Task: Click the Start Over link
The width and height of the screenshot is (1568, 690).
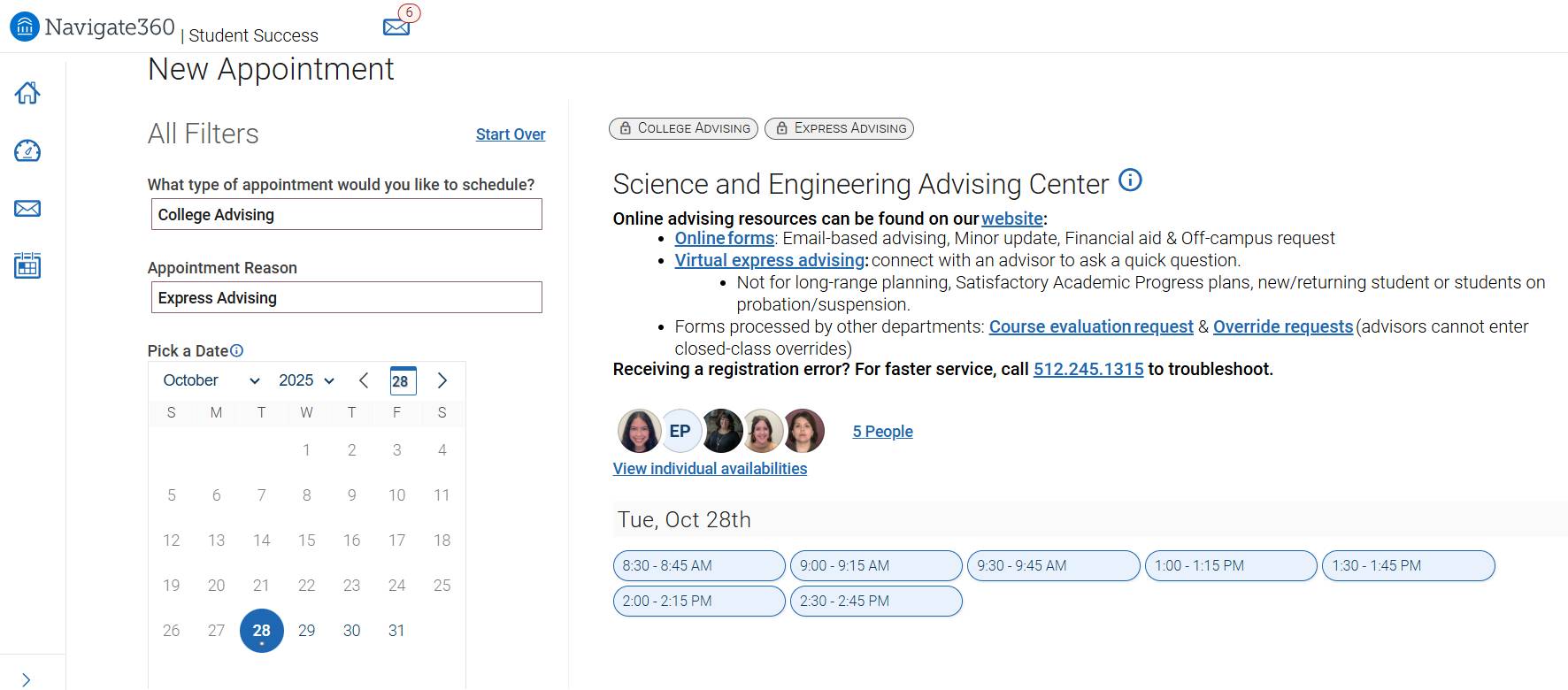Action: [510, 134]
